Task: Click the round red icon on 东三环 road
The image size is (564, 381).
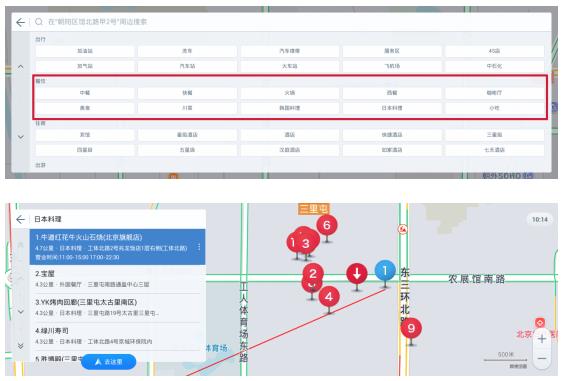Action: 403,229
